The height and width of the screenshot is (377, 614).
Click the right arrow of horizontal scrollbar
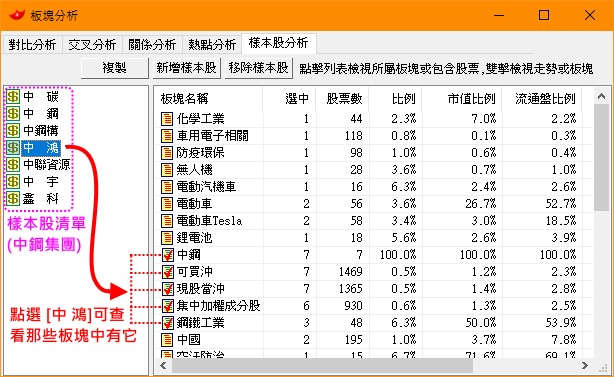(585, 366)
